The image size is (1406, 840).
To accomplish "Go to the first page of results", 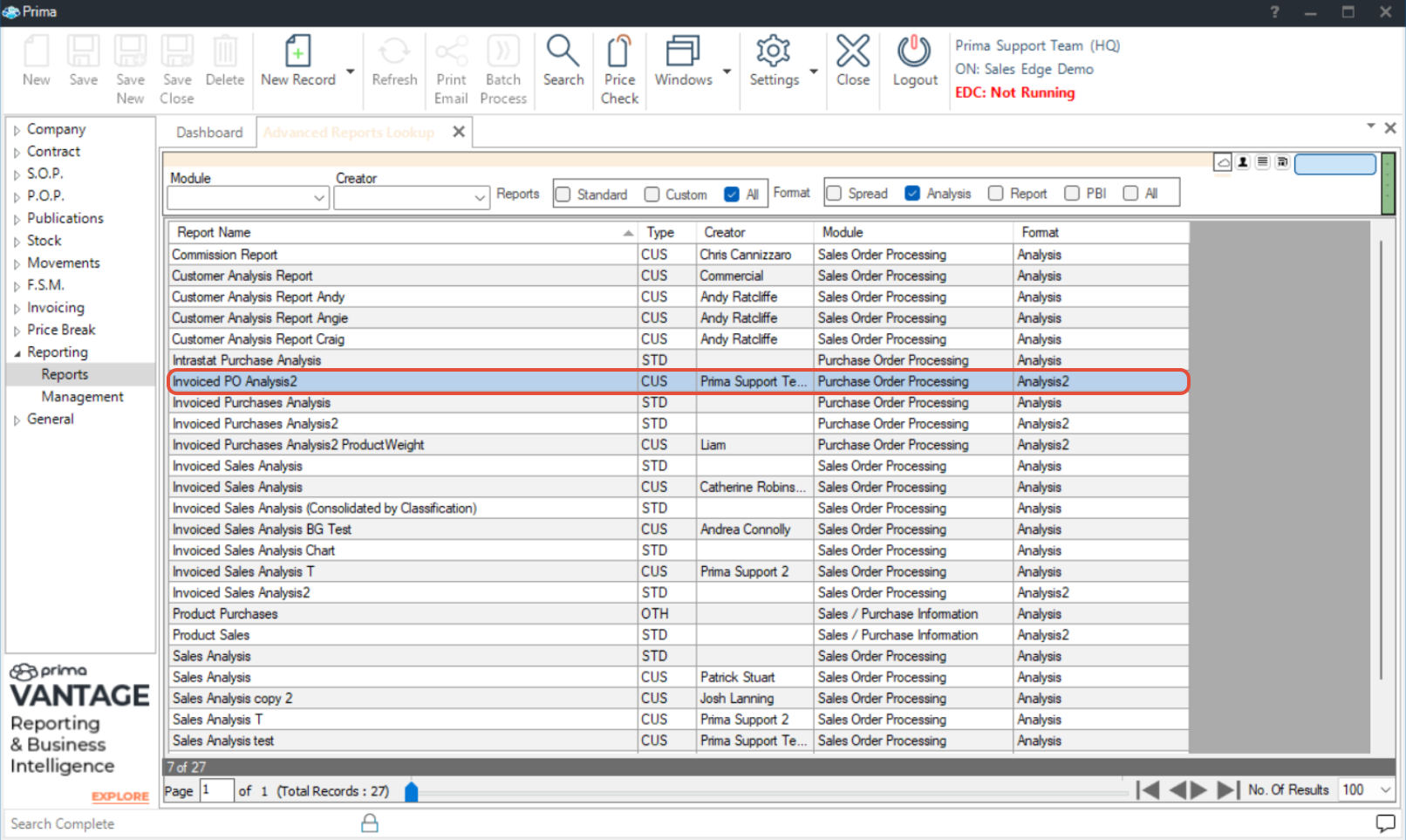I will click(x=1149, y=790).
